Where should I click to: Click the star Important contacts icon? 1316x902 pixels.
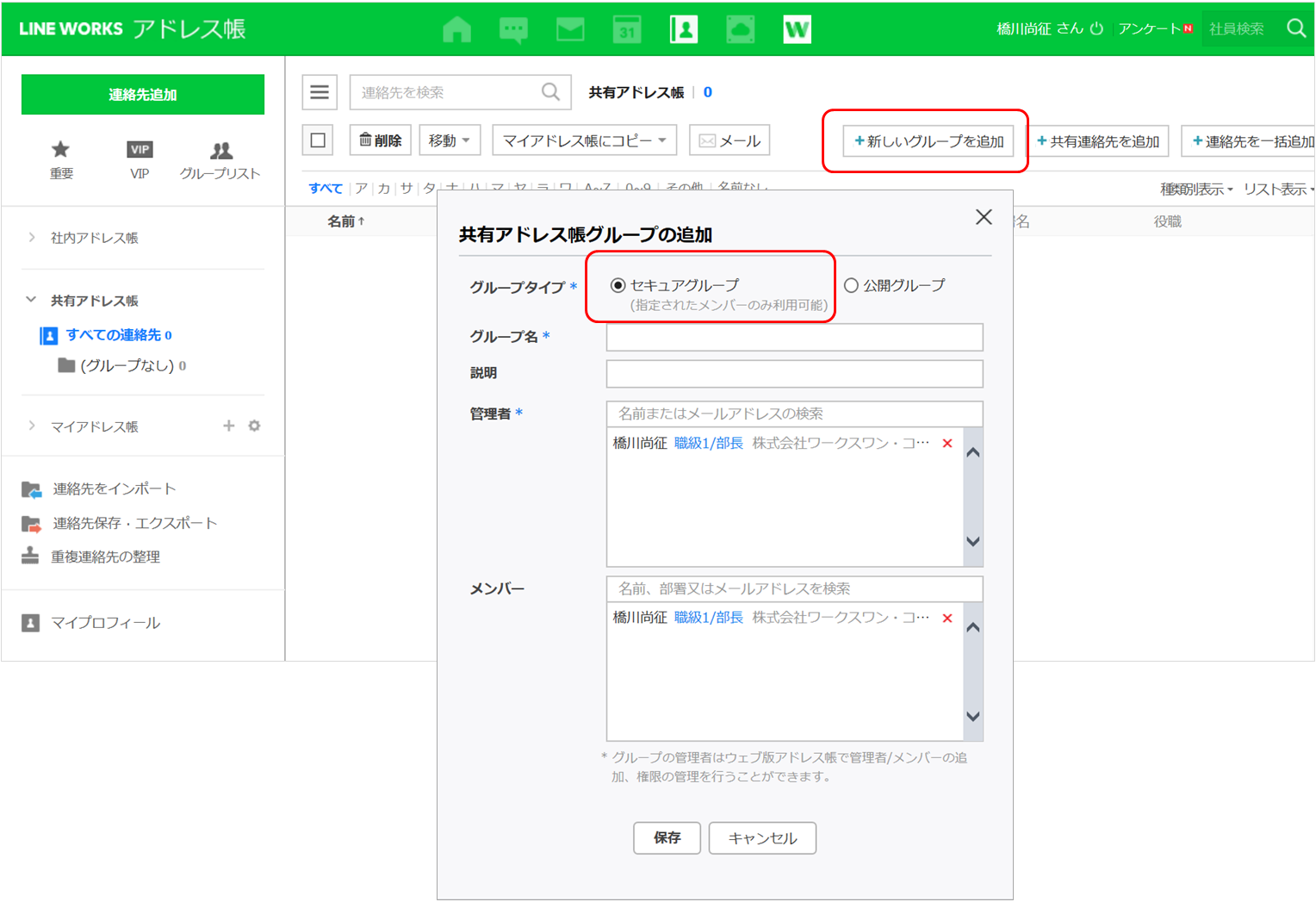click(60, 151)
